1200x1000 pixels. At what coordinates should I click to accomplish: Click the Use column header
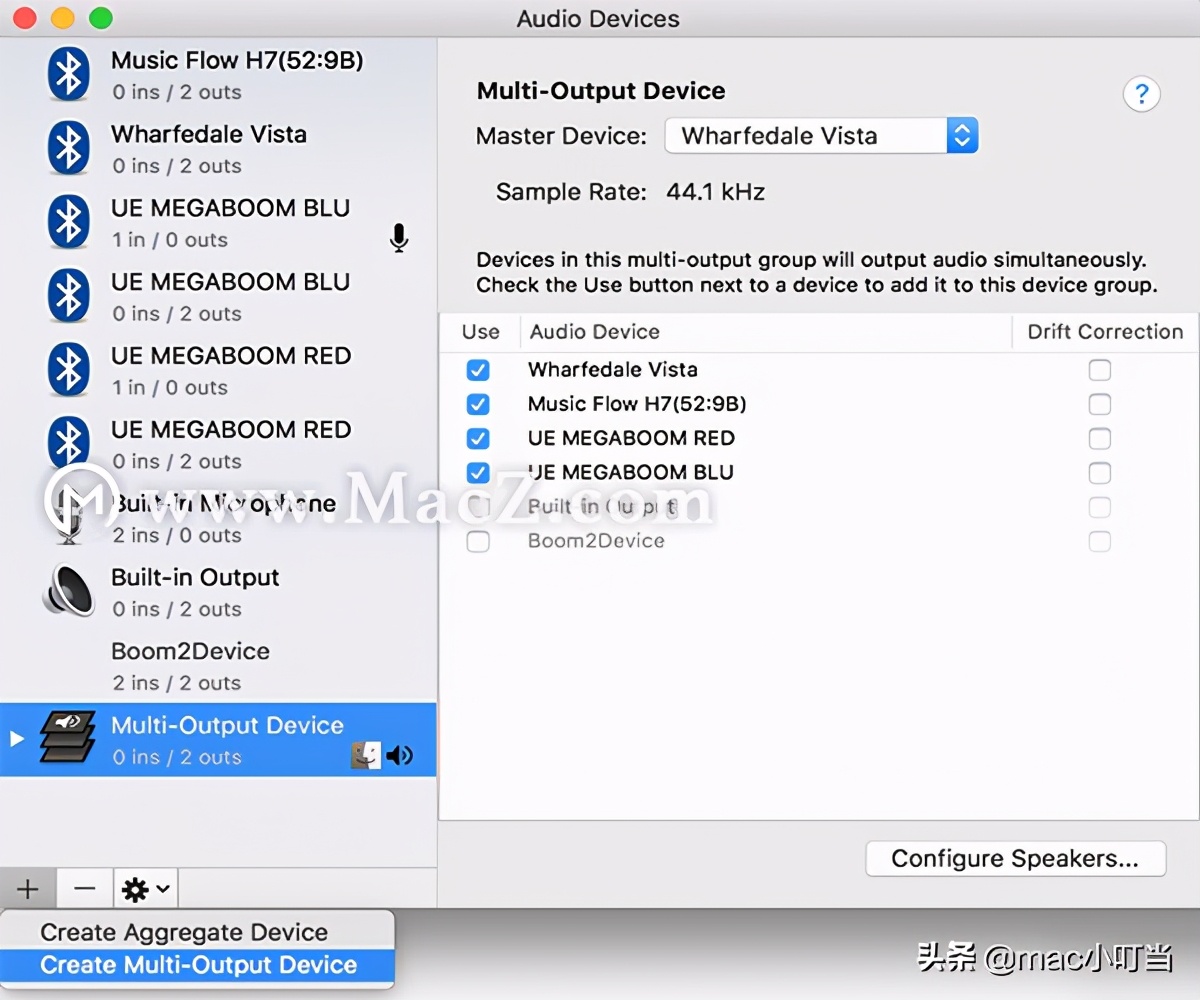480,332
